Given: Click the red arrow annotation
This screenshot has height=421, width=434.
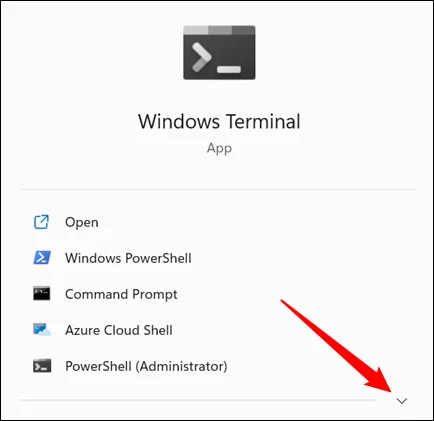Looking at the screenshot, I should [x=337, y=346].
